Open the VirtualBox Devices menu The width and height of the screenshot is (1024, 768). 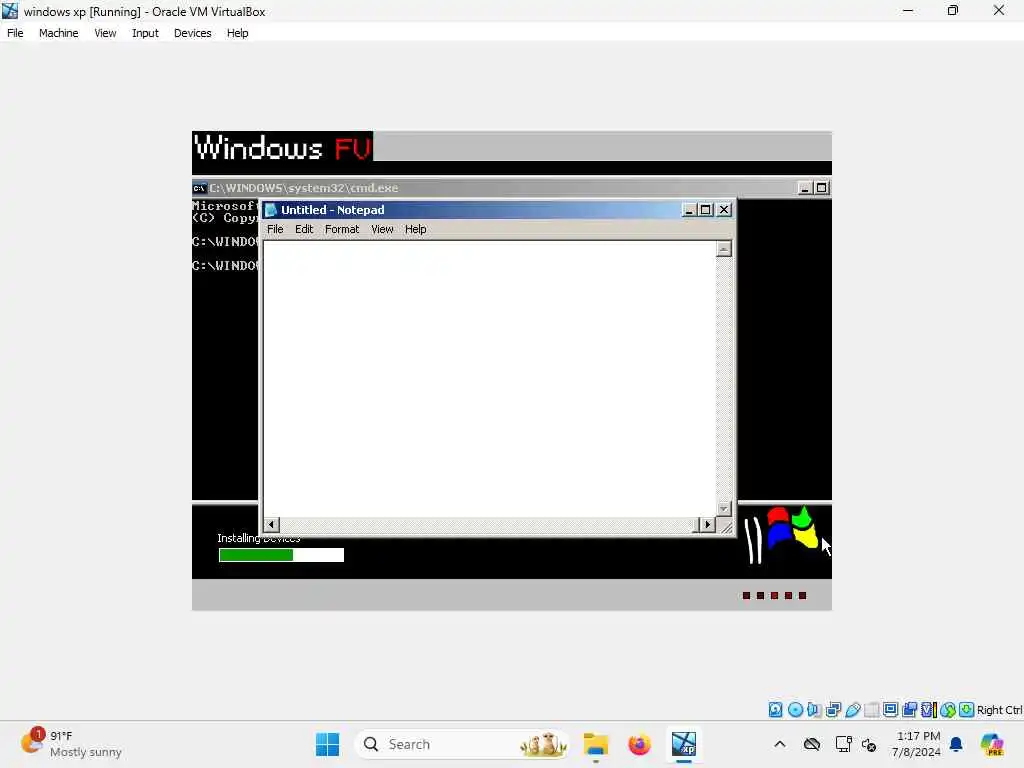193,33
